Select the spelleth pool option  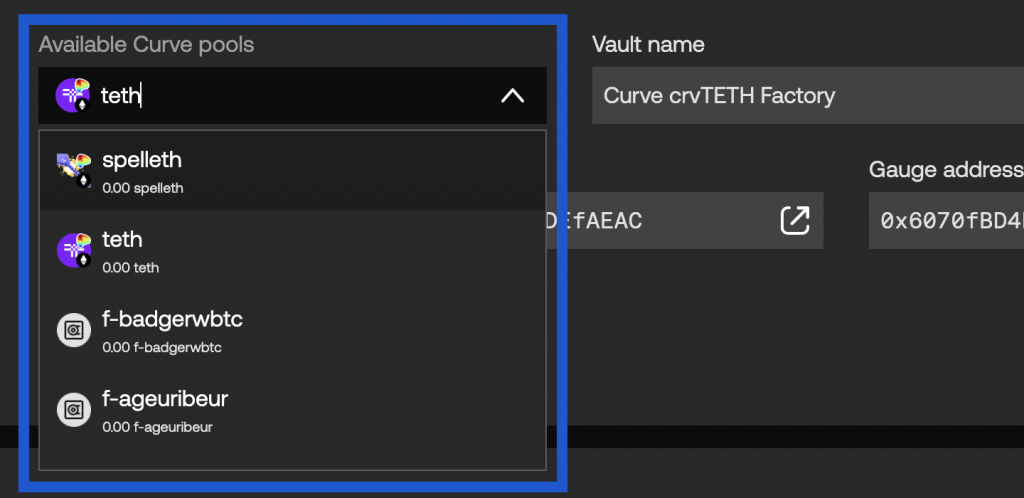(293, 171)
